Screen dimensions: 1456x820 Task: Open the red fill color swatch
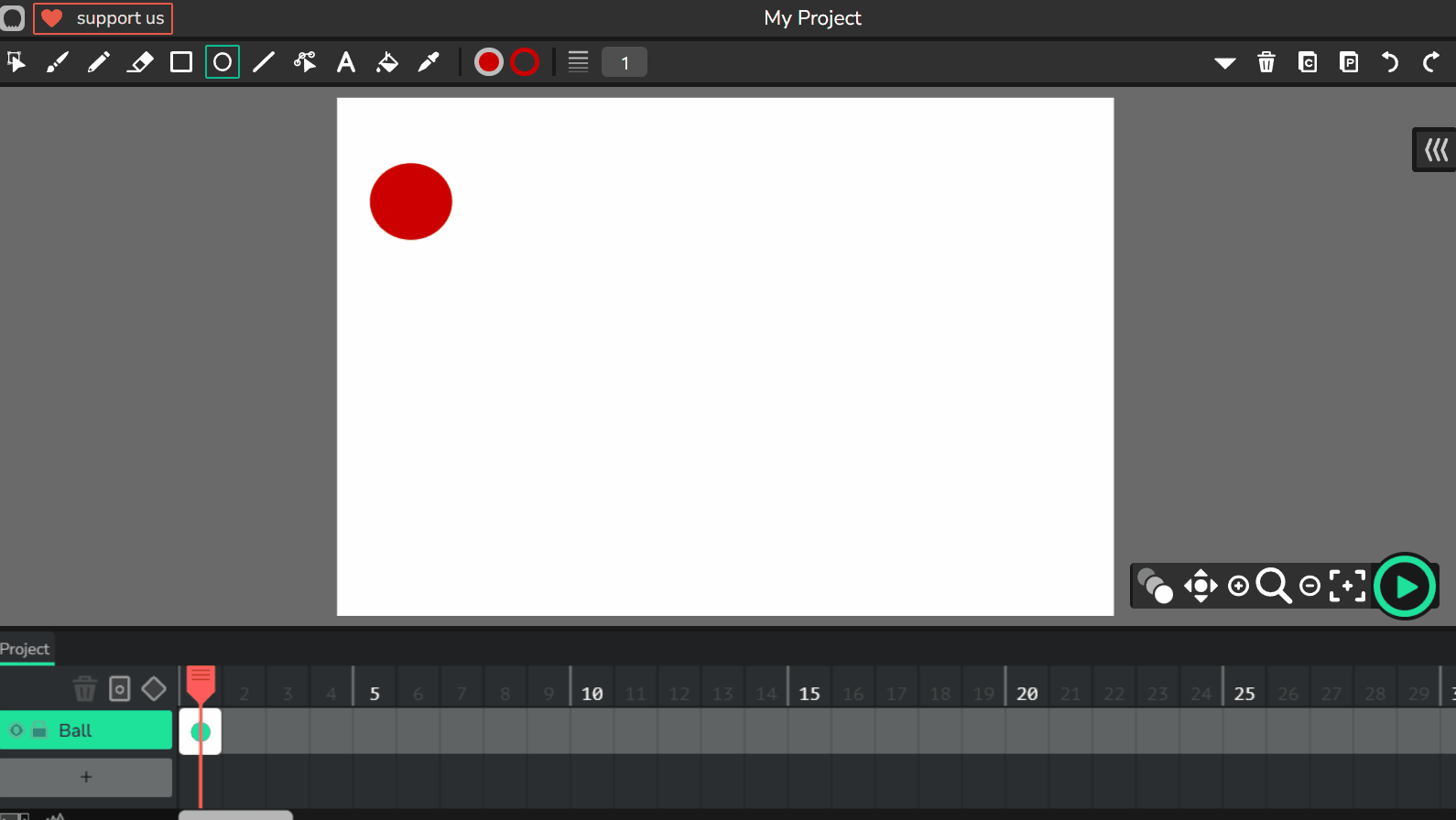[x=489, y=62]
